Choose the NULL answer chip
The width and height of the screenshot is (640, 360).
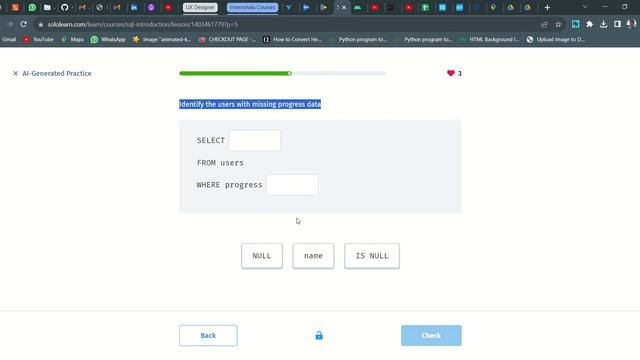click(262, 256)
